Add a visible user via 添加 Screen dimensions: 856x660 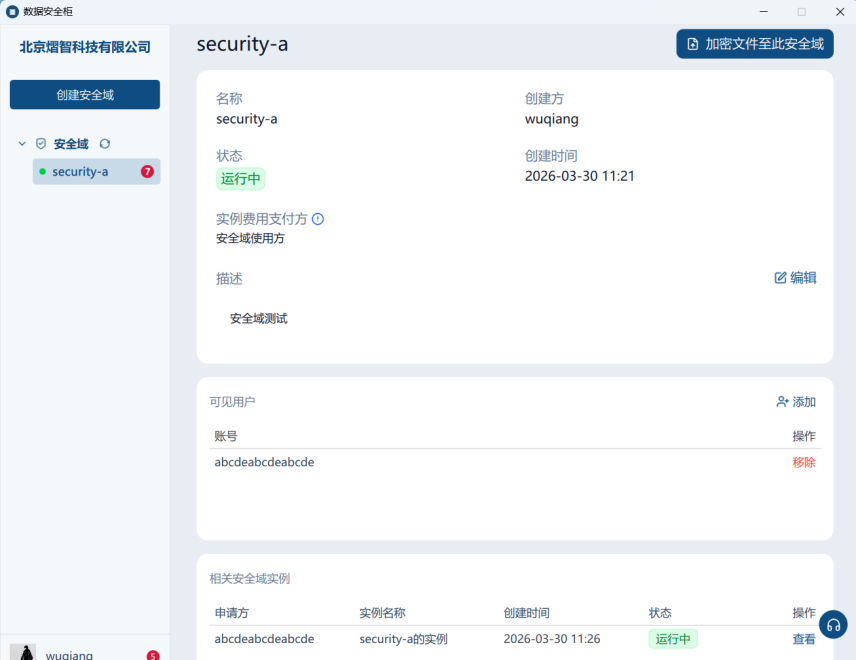click(x=796, y=402)
